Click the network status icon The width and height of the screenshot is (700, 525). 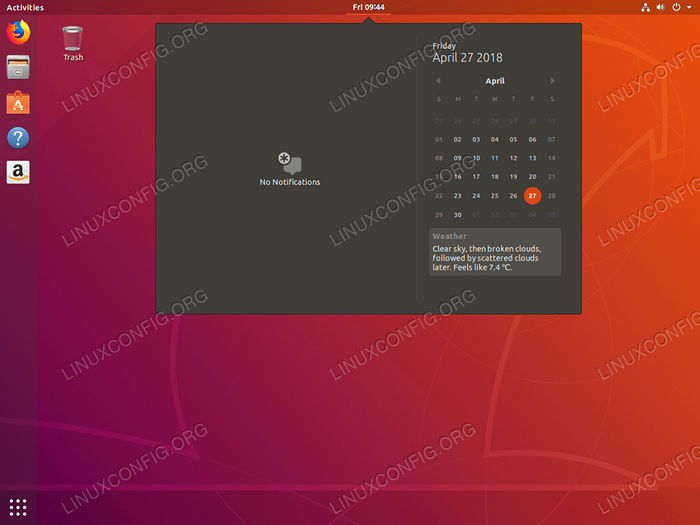(x=646, y=7)
